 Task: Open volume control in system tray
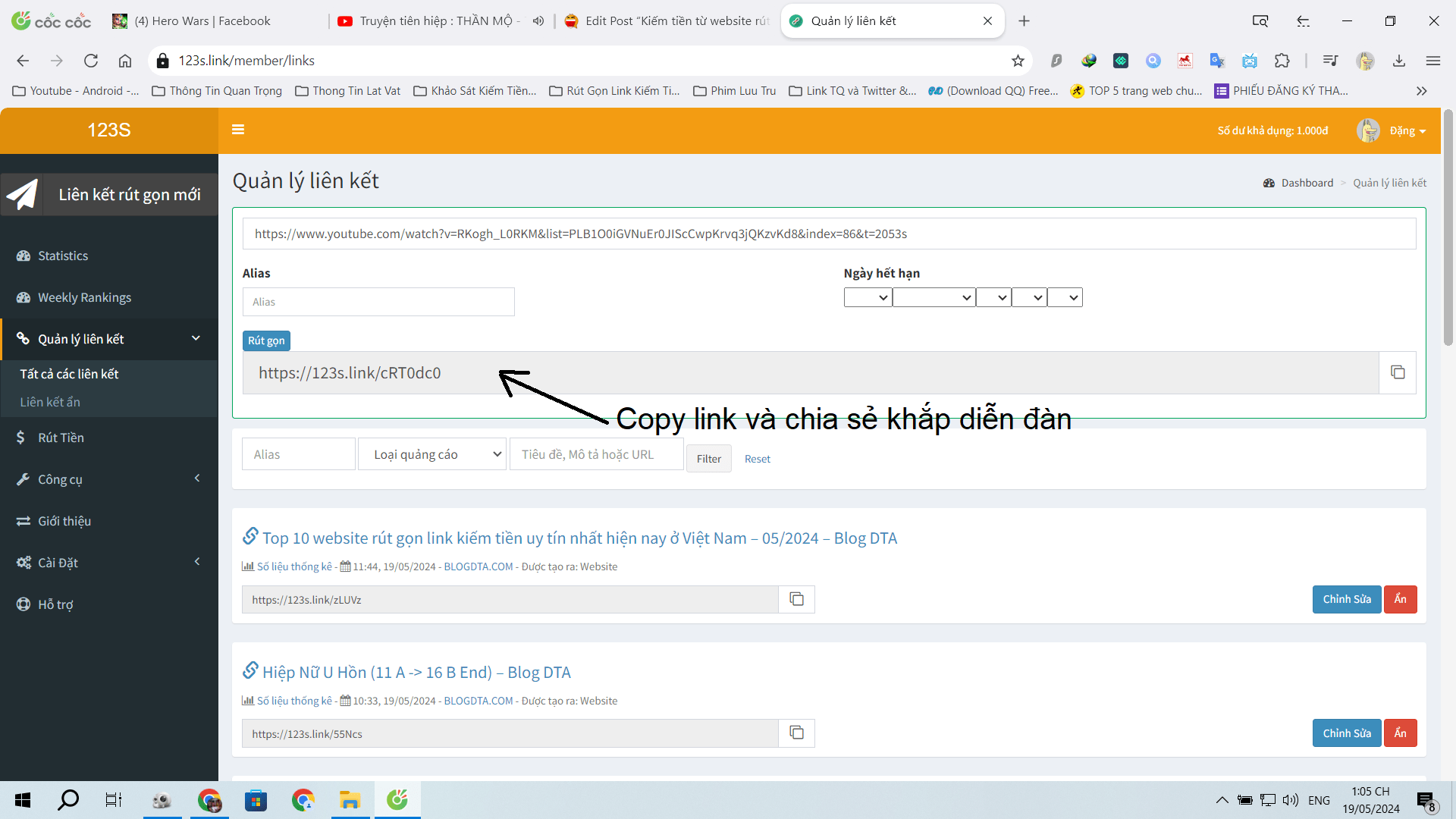(x=1291, y=800)
